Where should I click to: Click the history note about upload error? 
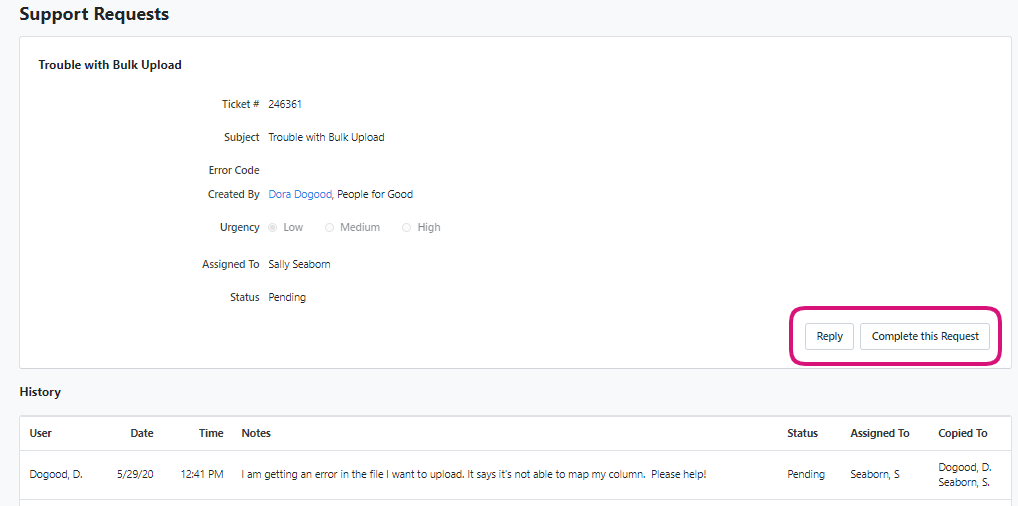pyautogui.click(x=473, y=474)
